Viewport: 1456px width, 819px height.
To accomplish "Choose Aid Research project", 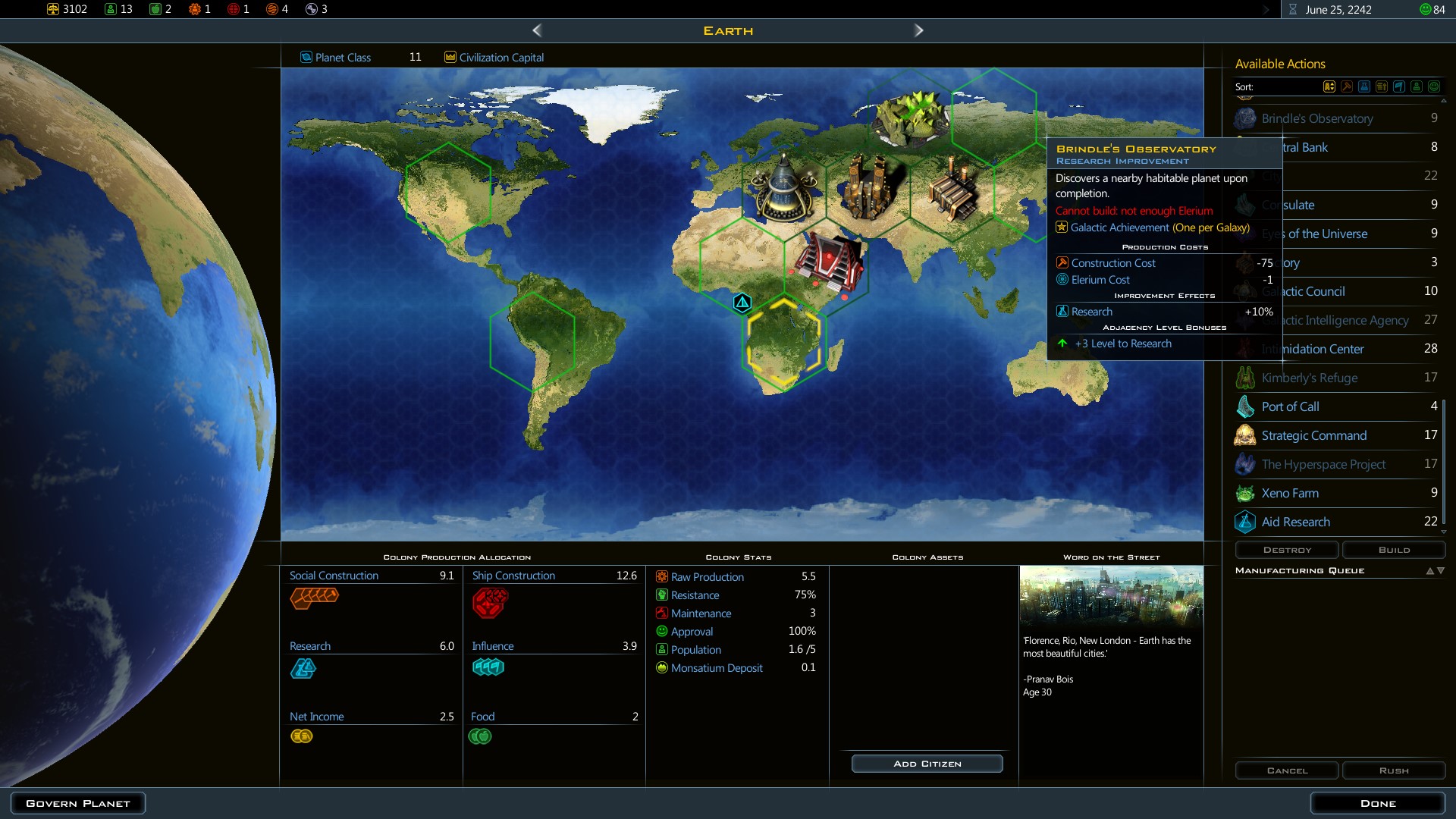I will (1295, 522).
